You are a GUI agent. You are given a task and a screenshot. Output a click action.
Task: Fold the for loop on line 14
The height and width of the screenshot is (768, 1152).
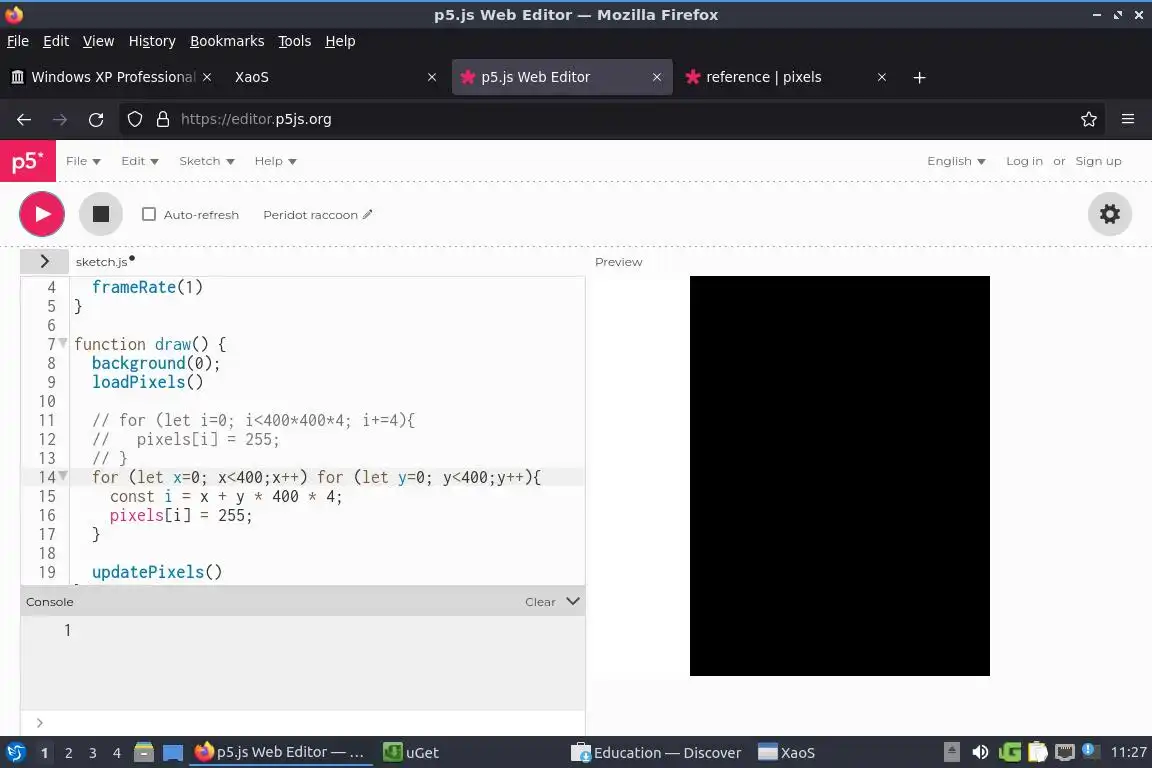(x=63, y=475)
